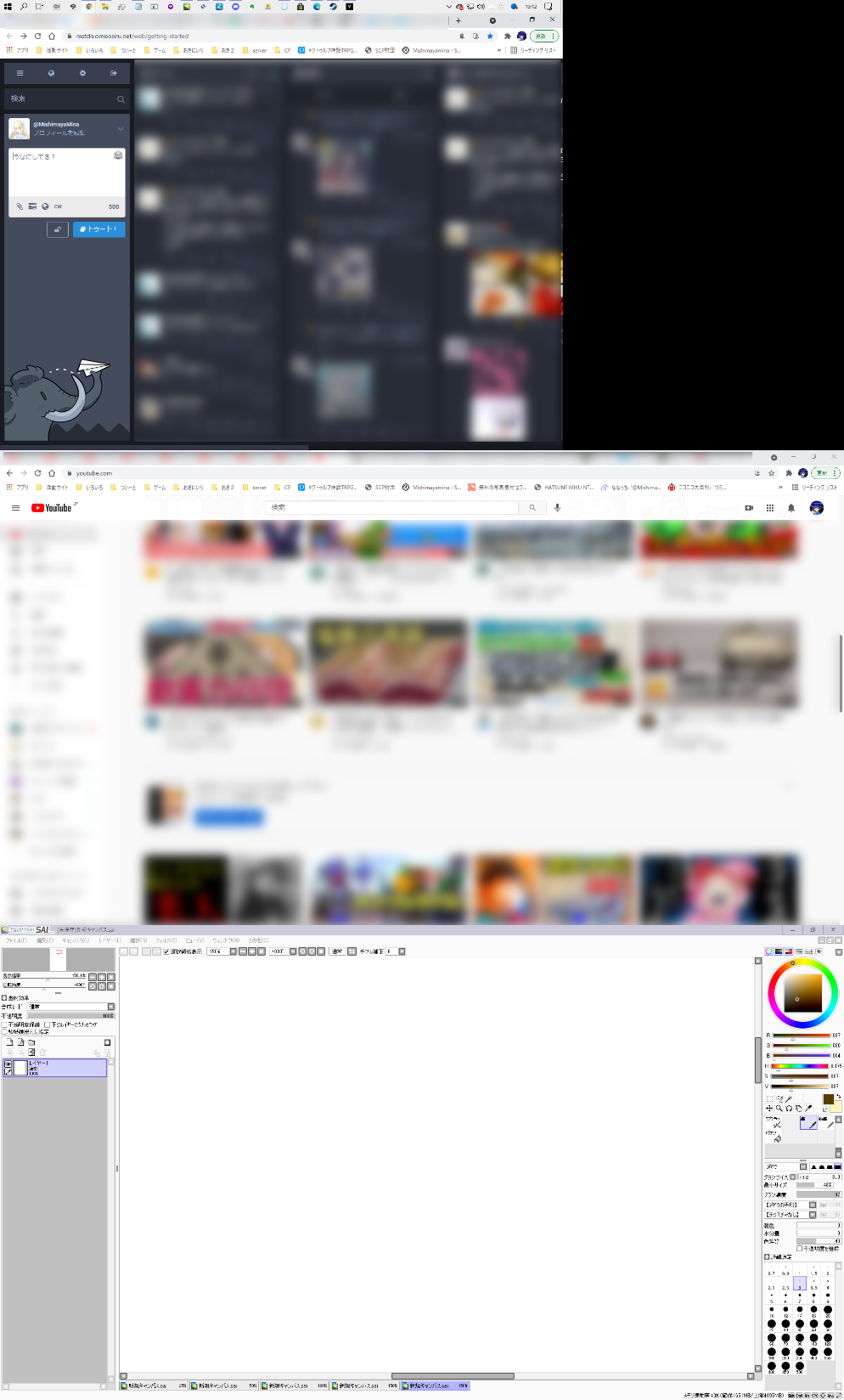844x1400 pixels.
Task: Open the 手ブレ補正 stabilizer dropdown
Action: 402,951
